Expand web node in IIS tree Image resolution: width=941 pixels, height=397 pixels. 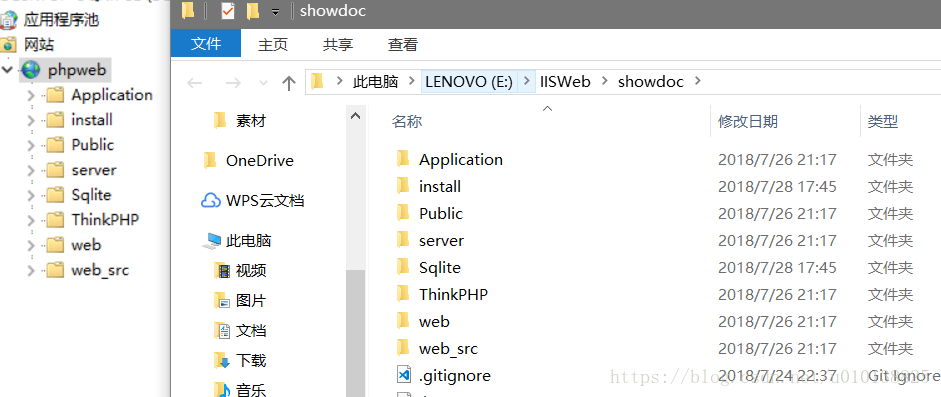[31, 245]
